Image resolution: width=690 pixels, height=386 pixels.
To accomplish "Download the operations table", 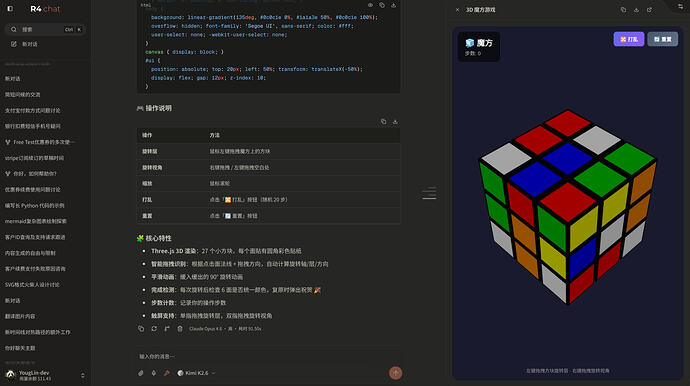I will pyautogui.click(x=395, y=121).
